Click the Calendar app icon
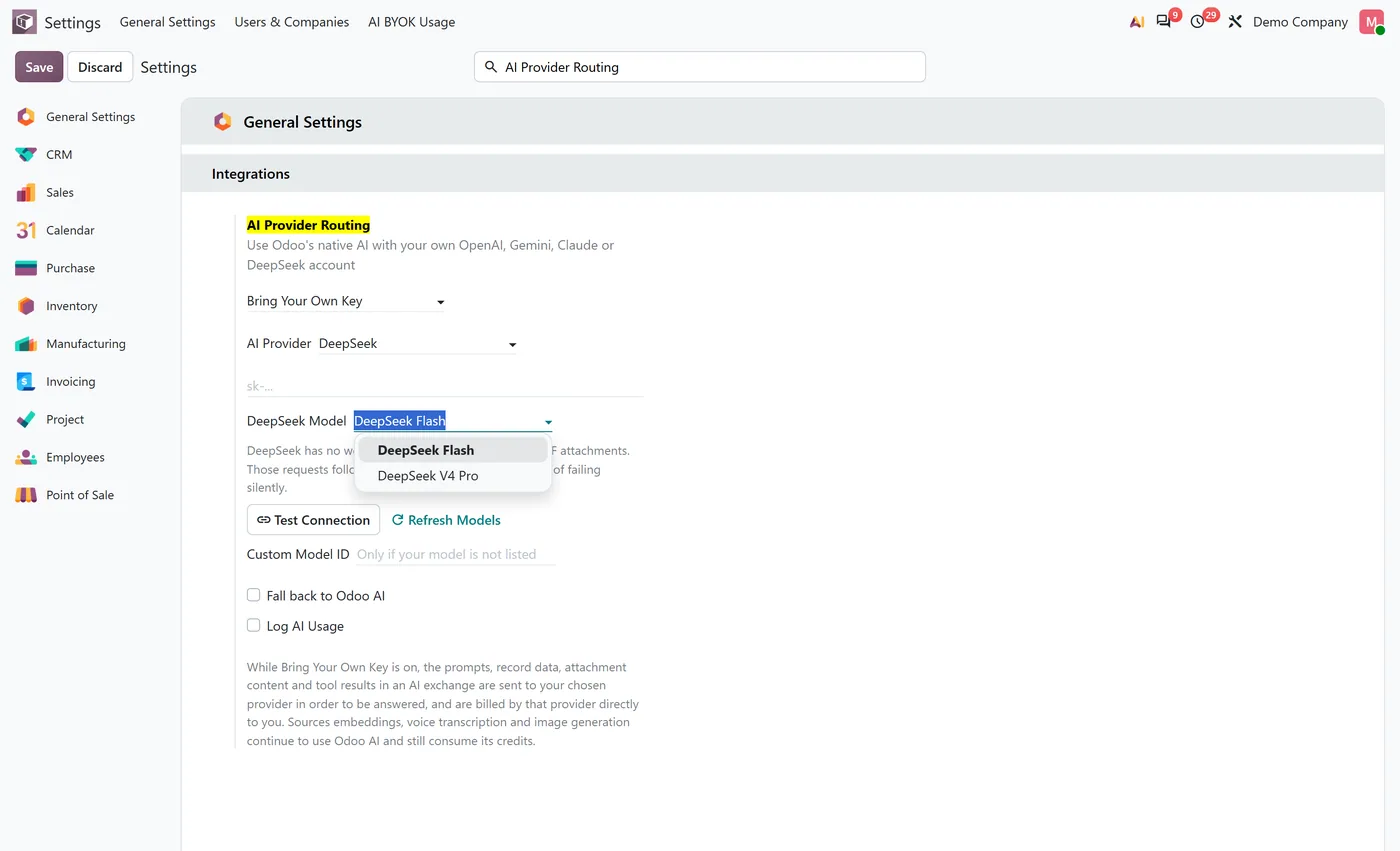 pos(26,231)
